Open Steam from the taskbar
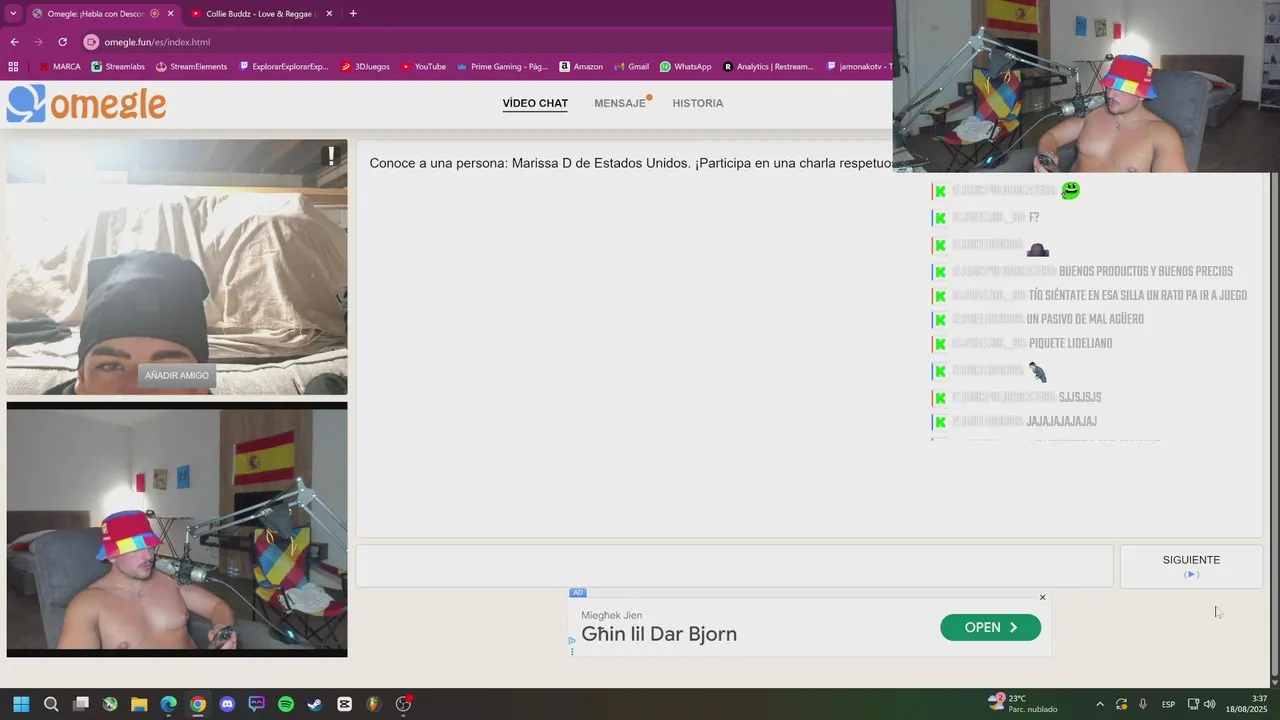 point(315,704)
